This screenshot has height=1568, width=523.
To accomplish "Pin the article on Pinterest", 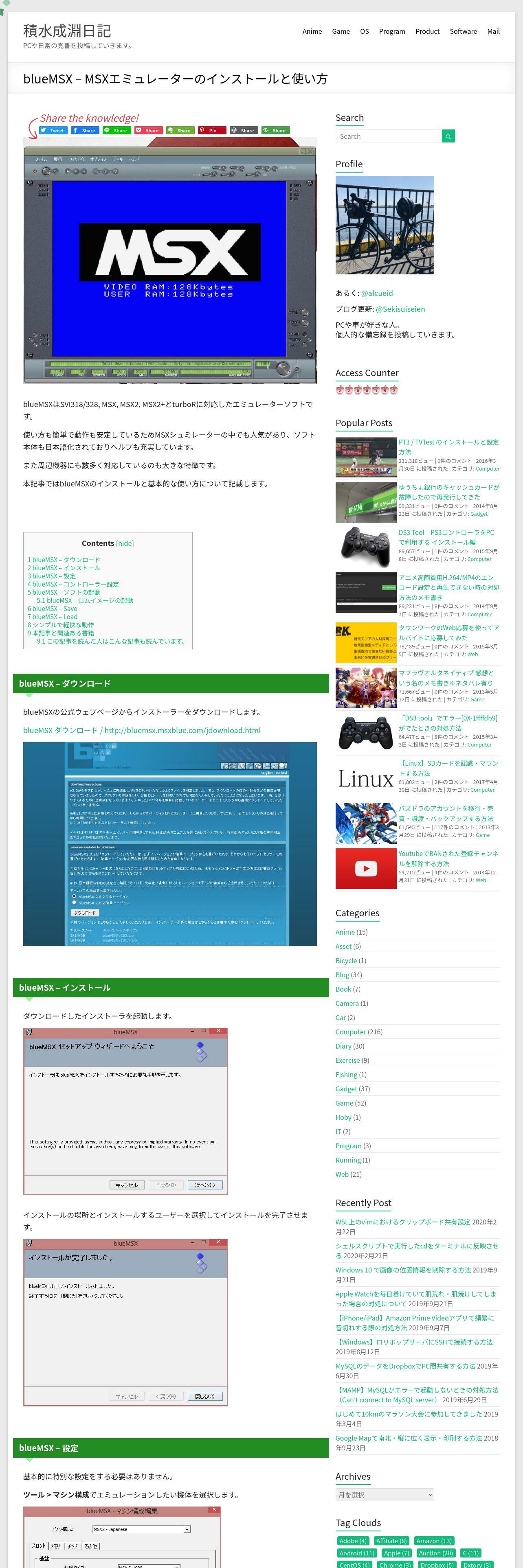I will coord(211,130).
